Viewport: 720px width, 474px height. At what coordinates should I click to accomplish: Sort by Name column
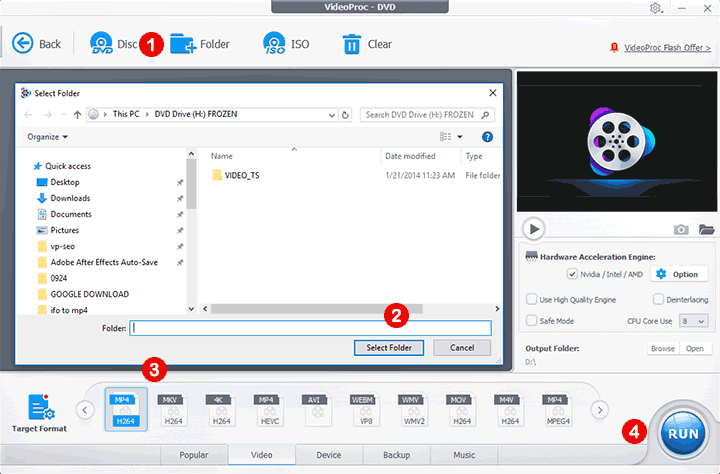coord(222,156)
